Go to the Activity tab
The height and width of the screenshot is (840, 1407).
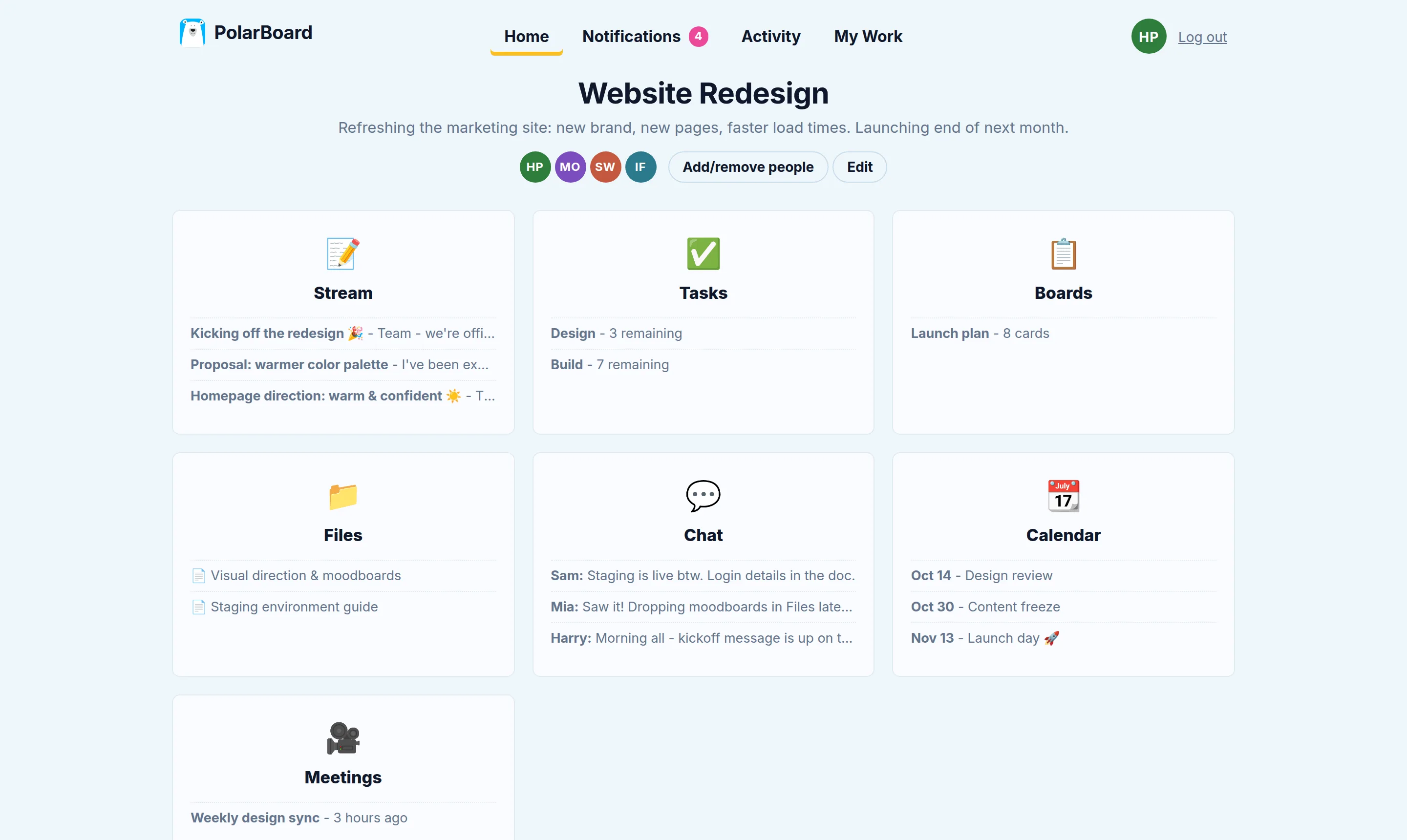click(x=770, y=36)
